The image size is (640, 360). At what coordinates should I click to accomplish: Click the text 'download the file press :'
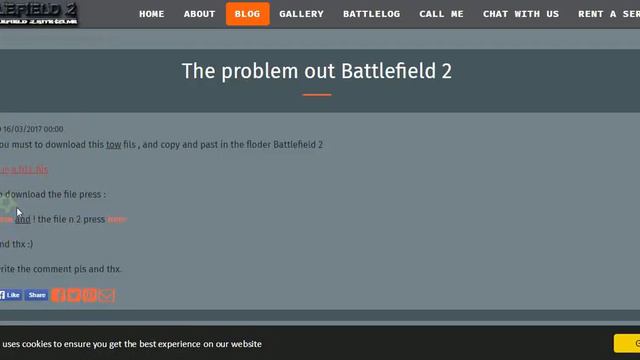click(55, 195)
